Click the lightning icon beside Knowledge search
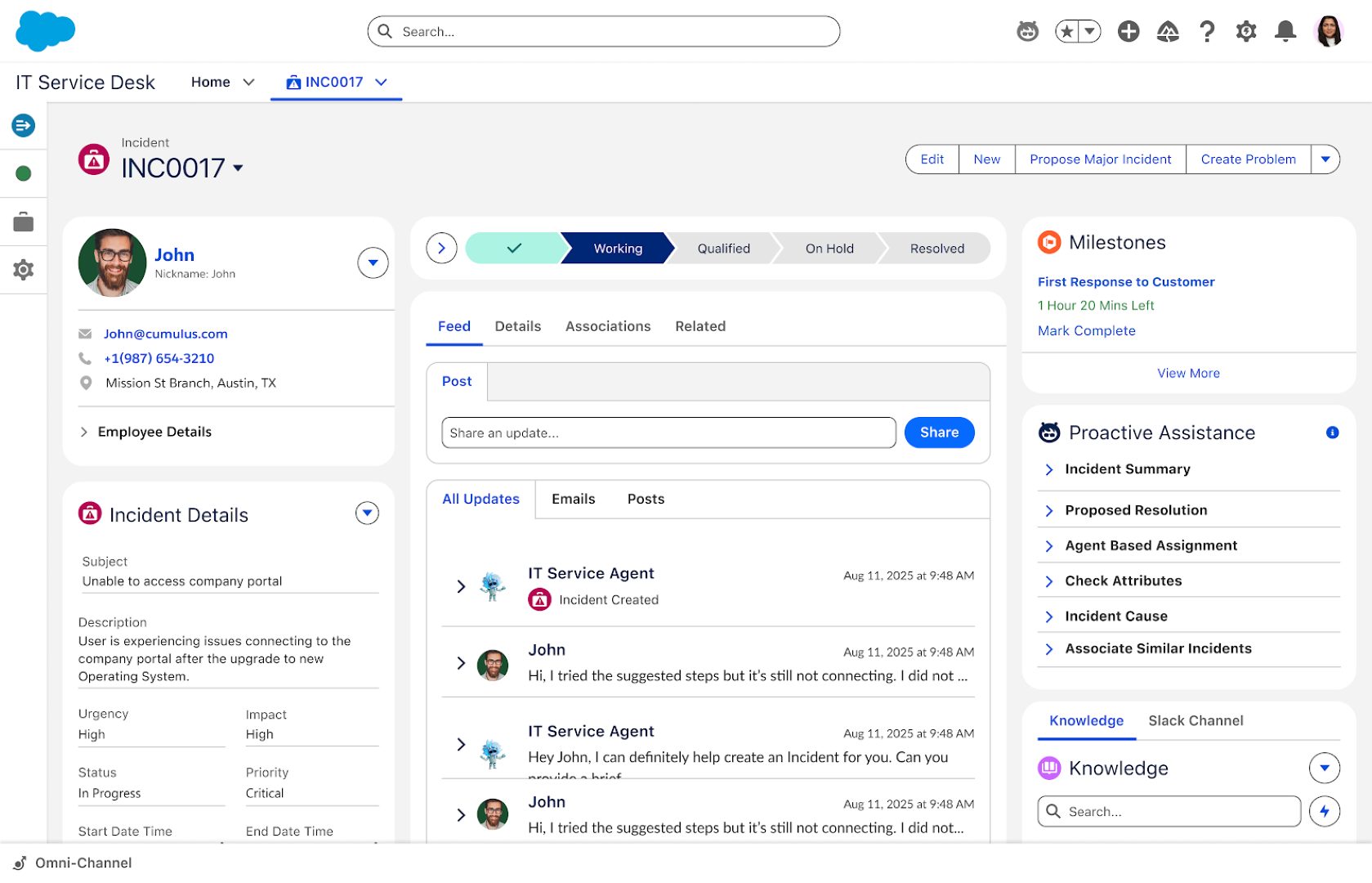This screenshot has height=883, width=1372. [x=1324, y=811]
